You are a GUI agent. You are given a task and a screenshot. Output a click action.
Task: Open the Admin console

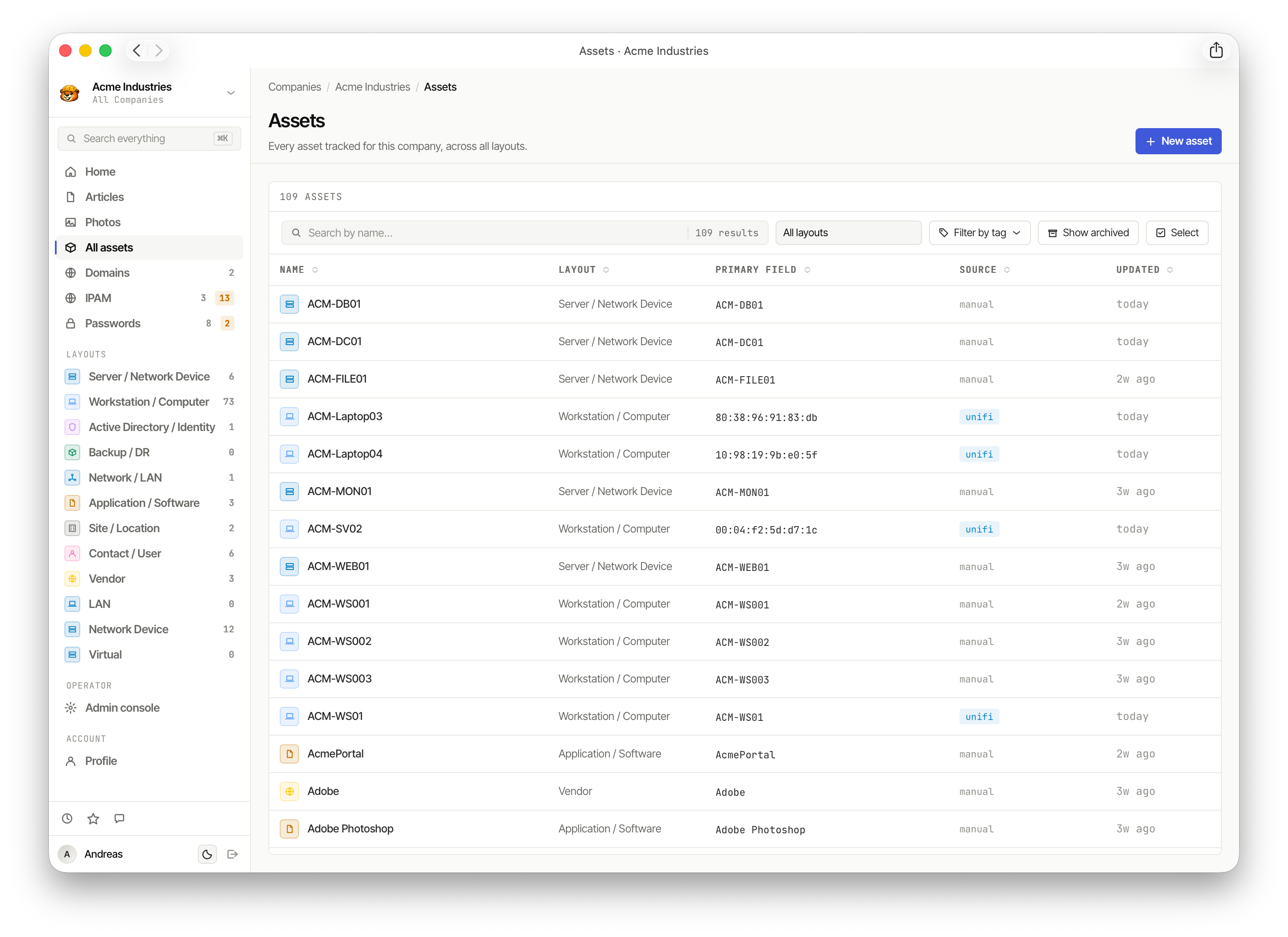point(149,708)
